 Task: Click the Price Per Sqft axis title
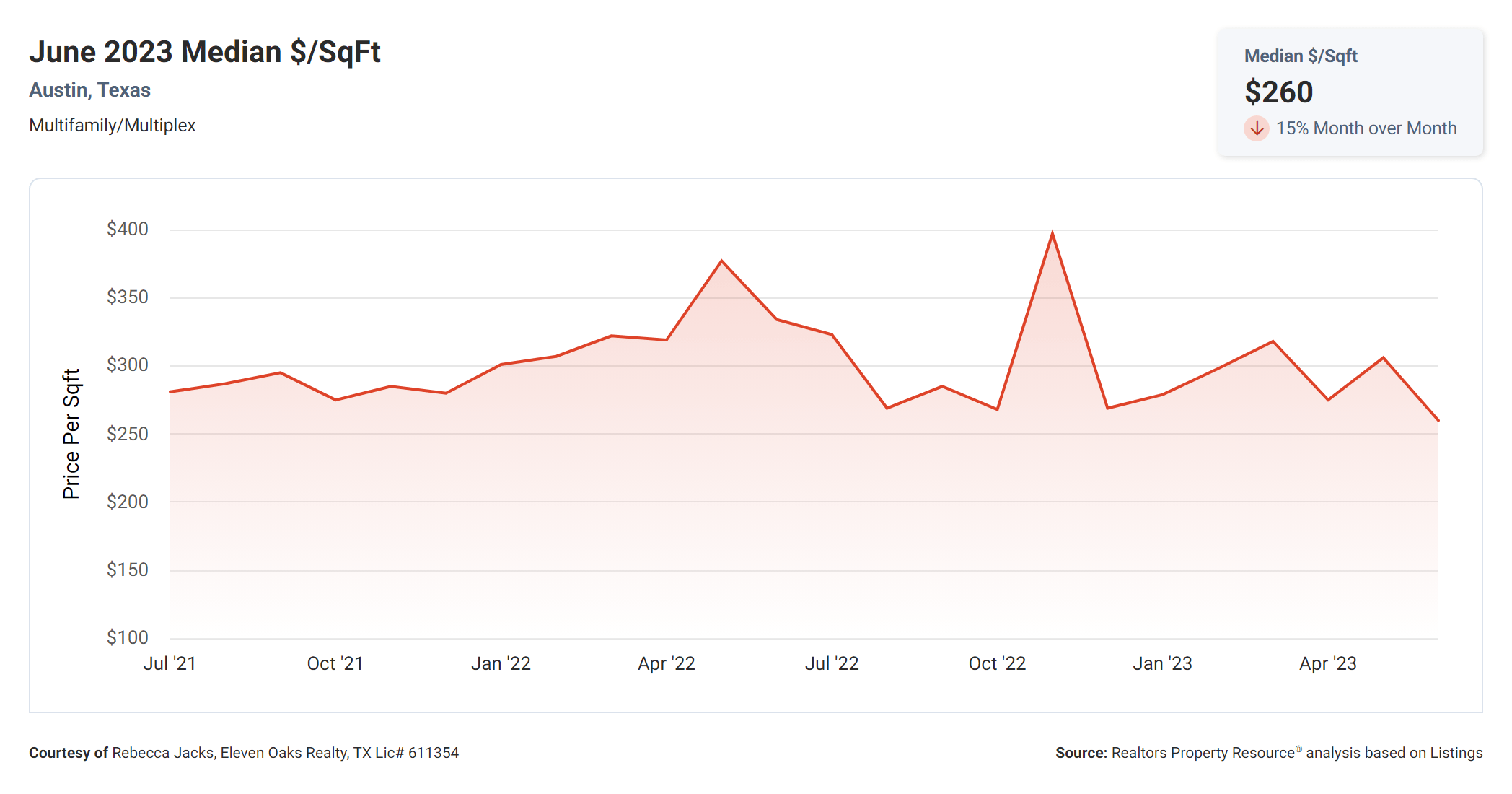(x=71, y=434)
